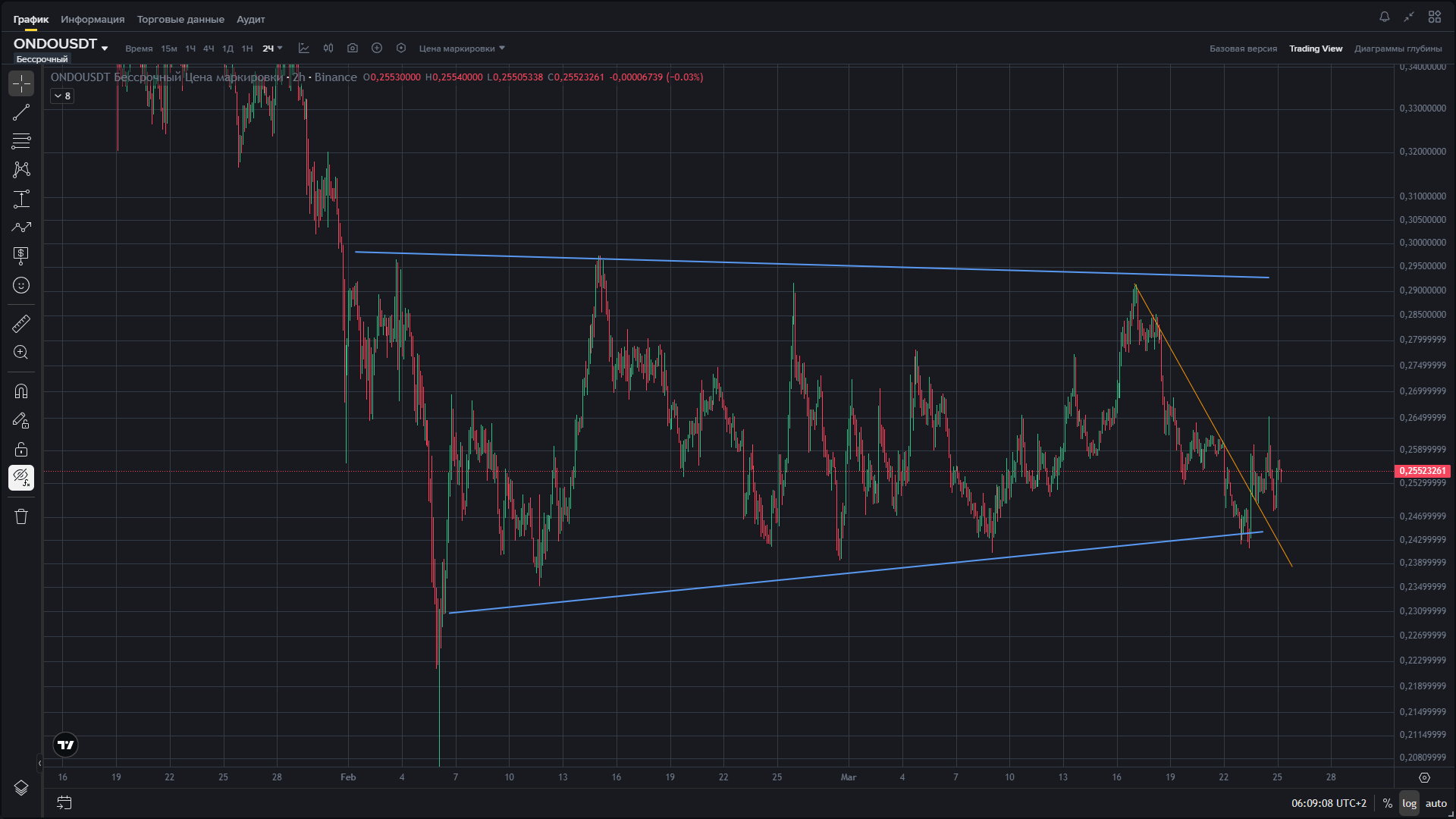Open the emoji icons tool
Image resolution: width=1456 pixels, height=819 pixels.
[x=21, y=285]
